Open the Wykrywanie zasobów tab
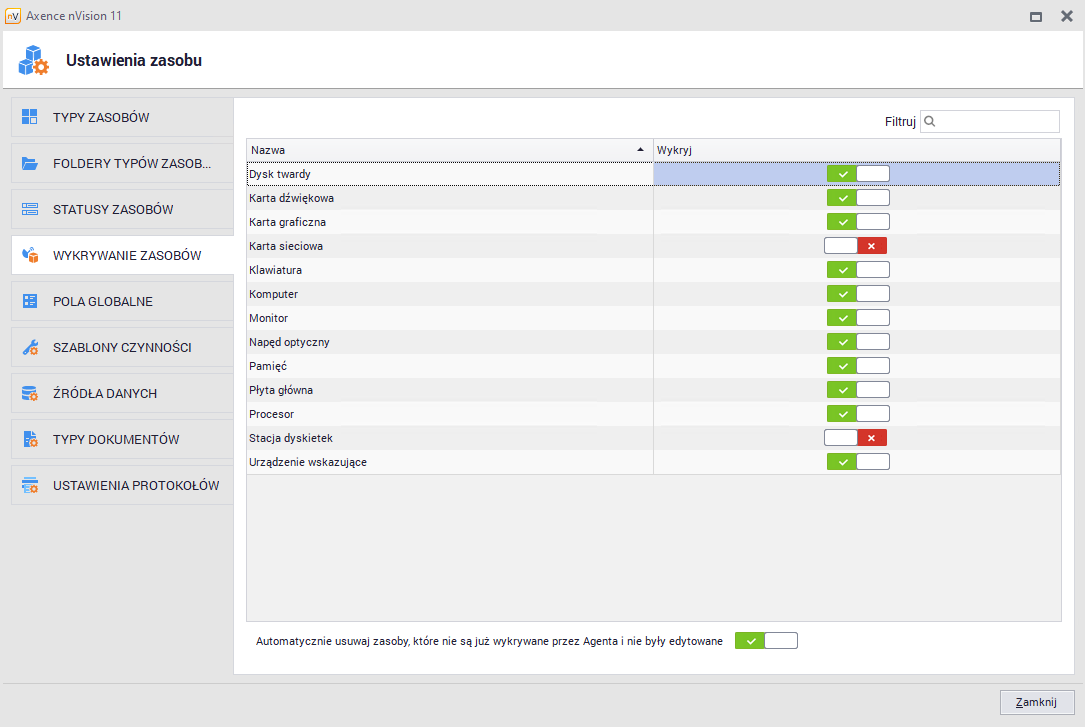This screenshot has width=1085, height=727. pos(126,255)
